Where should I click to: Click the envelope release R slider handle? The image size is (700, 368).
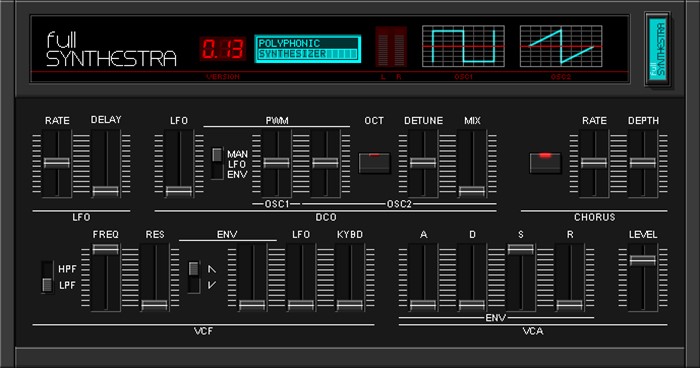click(x=570, y=305)
